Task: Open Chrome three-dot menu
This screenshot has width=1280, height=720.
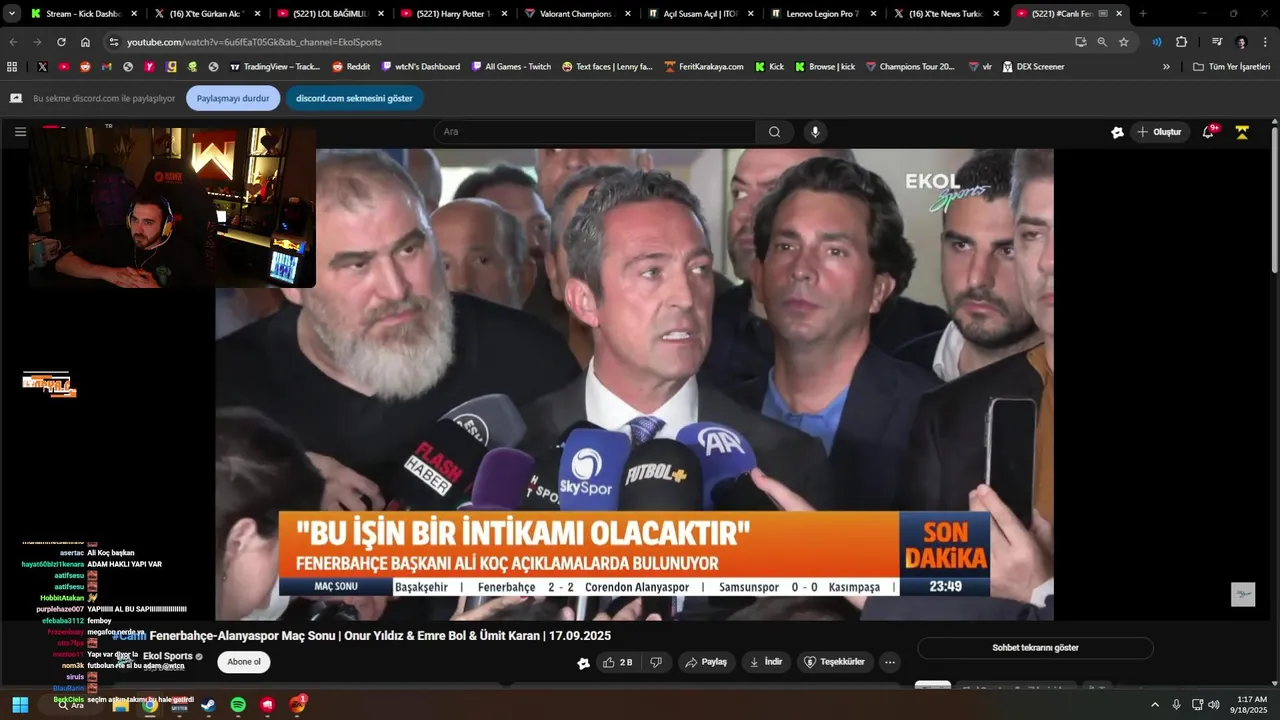Action: (1266, 42)
